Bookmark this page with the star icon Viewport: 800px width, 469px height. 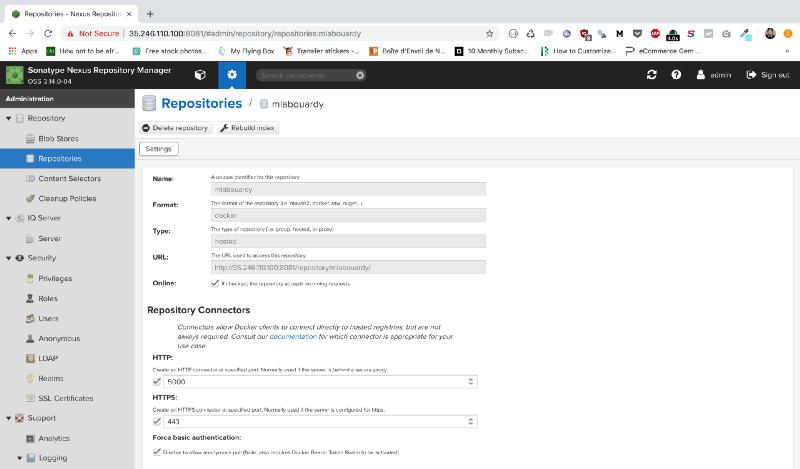pyautogui.click(x=489, y=33)
